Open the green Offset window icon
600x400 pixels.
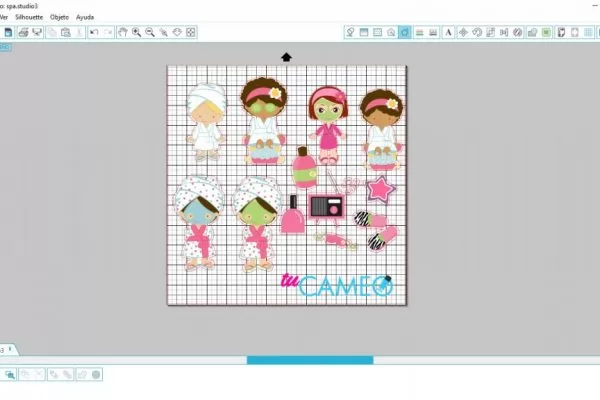point(546,33)
